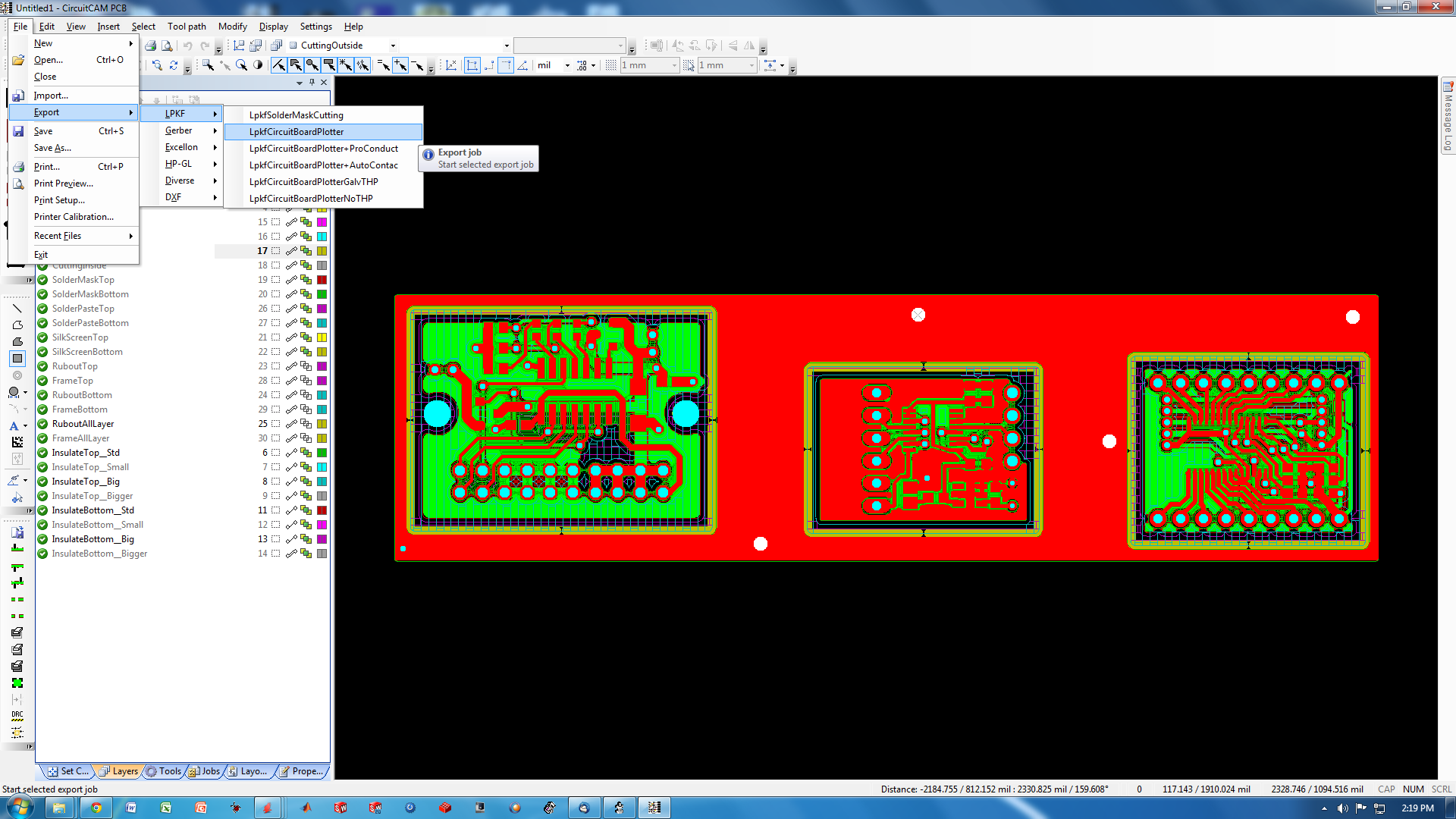Click the print icon in toolbar
The image size is (1456, 819).
click(x=150, y=45)
